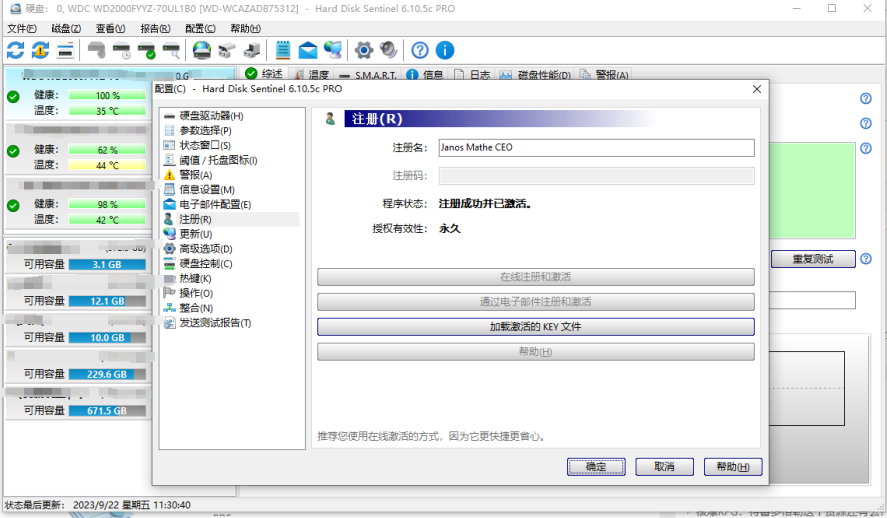The image size is (887, 518).
Task: Click the 100 % health bar
Action: tap(107, 96)
